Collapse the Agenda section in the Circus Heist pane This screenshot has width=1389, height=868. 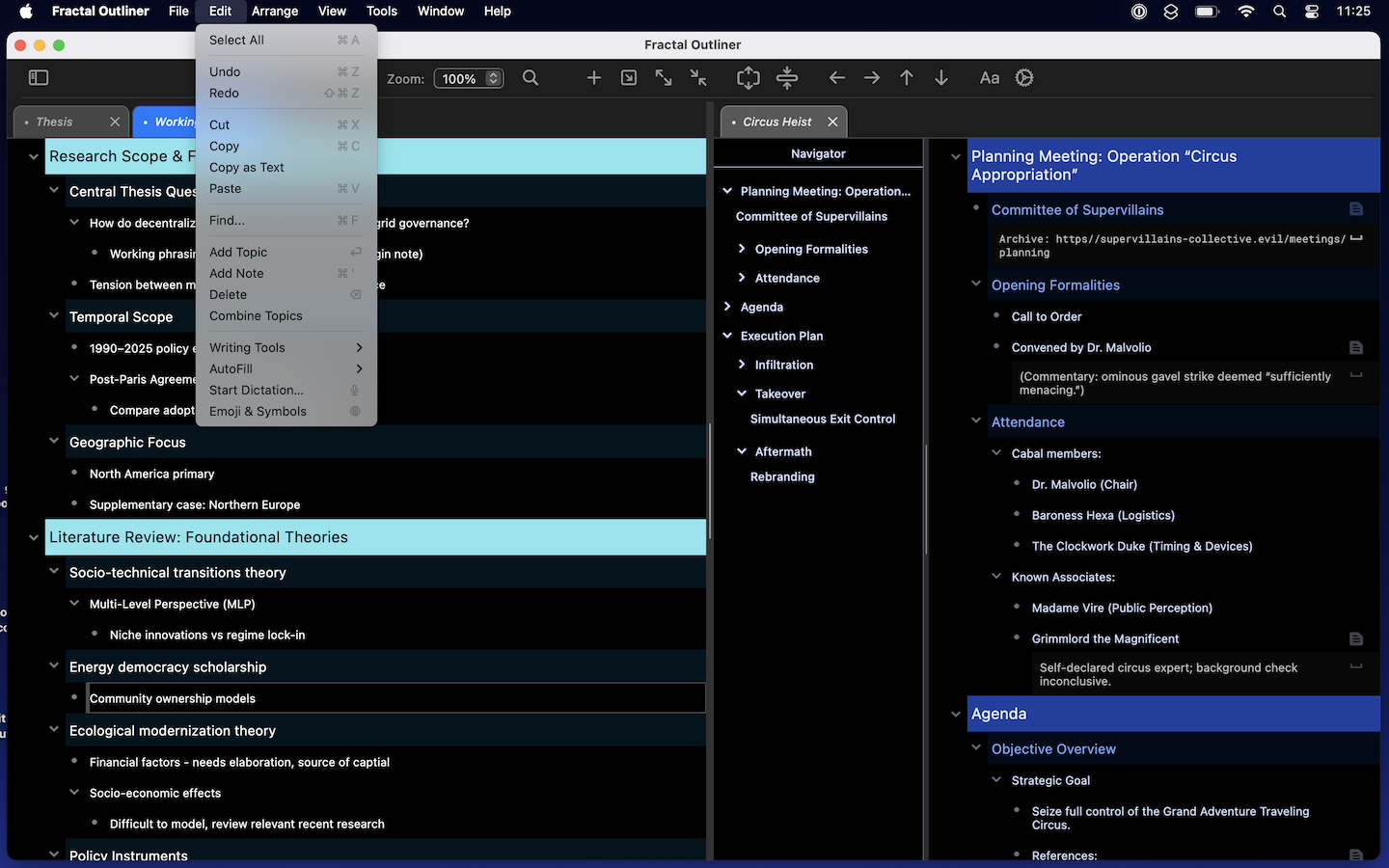click(x=956, y=714)
